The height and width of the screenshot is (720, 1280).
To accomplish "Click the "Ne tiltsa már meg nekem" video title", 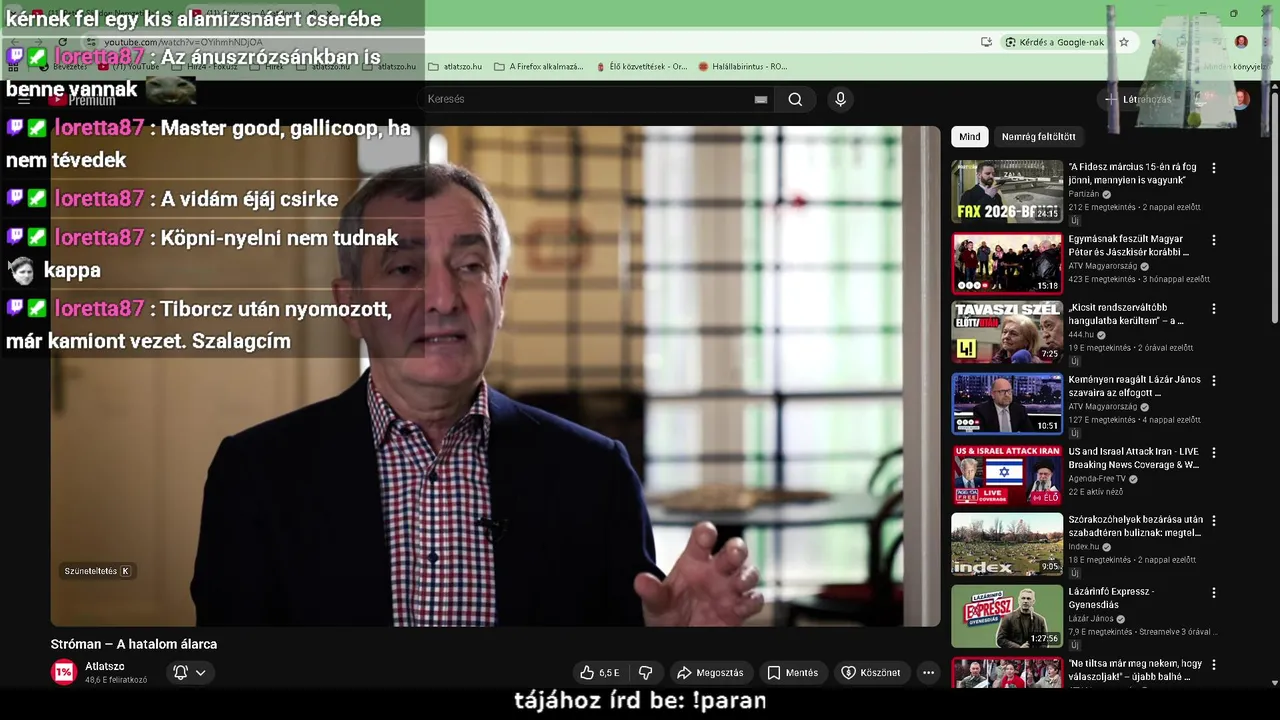I will (1135, 670).
